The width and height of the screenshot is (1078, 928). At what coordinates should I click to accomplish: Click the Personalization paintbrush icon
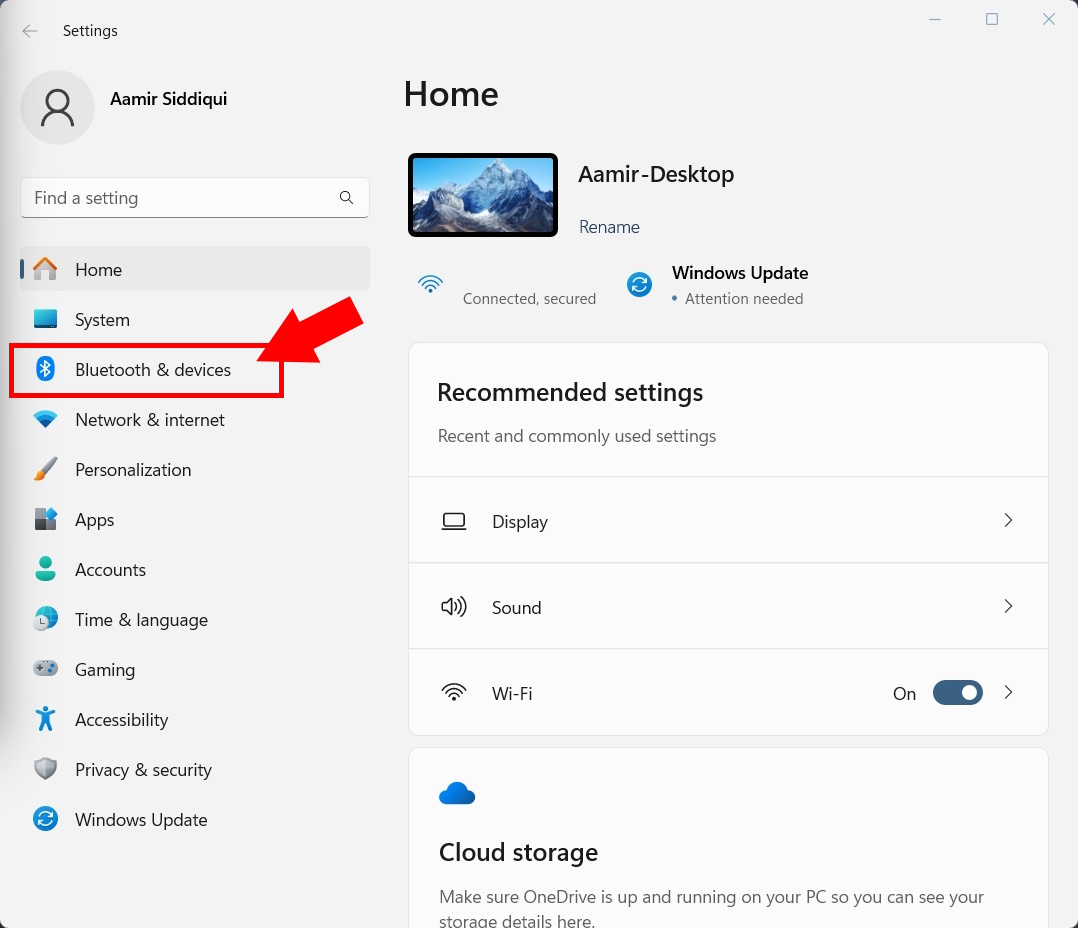point(46,469)
